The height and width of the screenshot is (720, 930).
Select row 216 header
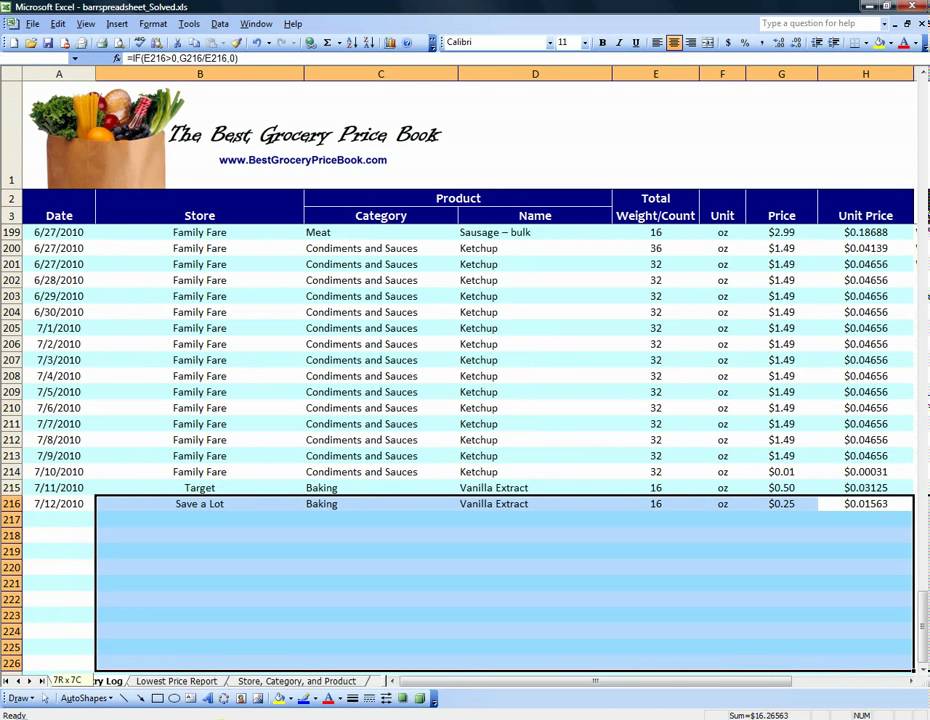point(11,504)
